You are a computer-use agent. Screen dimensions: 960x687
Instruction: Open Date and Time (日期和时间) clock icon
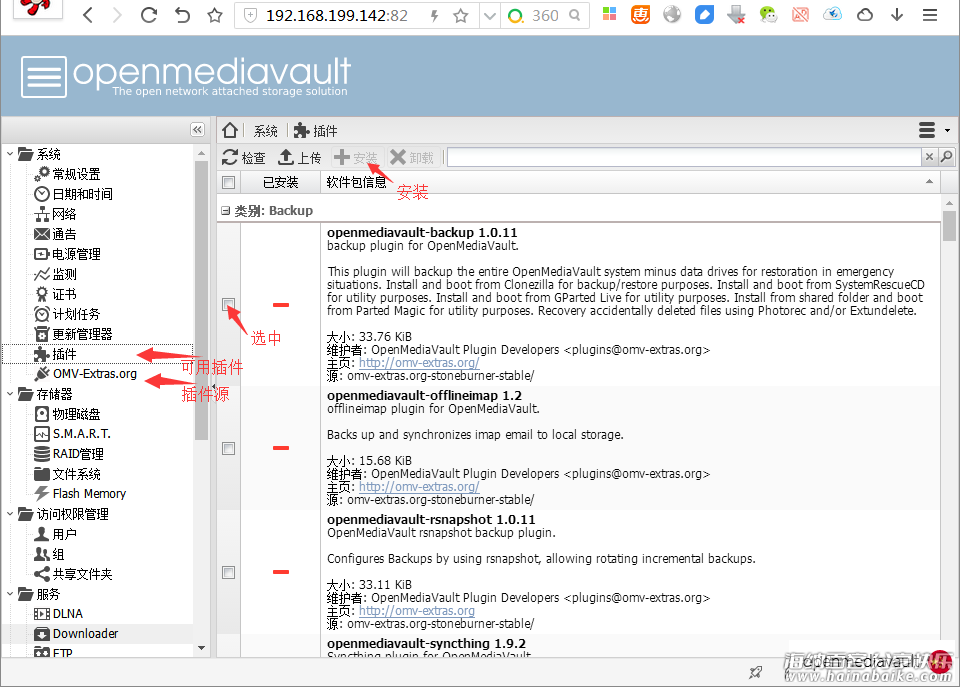[42, 194]
